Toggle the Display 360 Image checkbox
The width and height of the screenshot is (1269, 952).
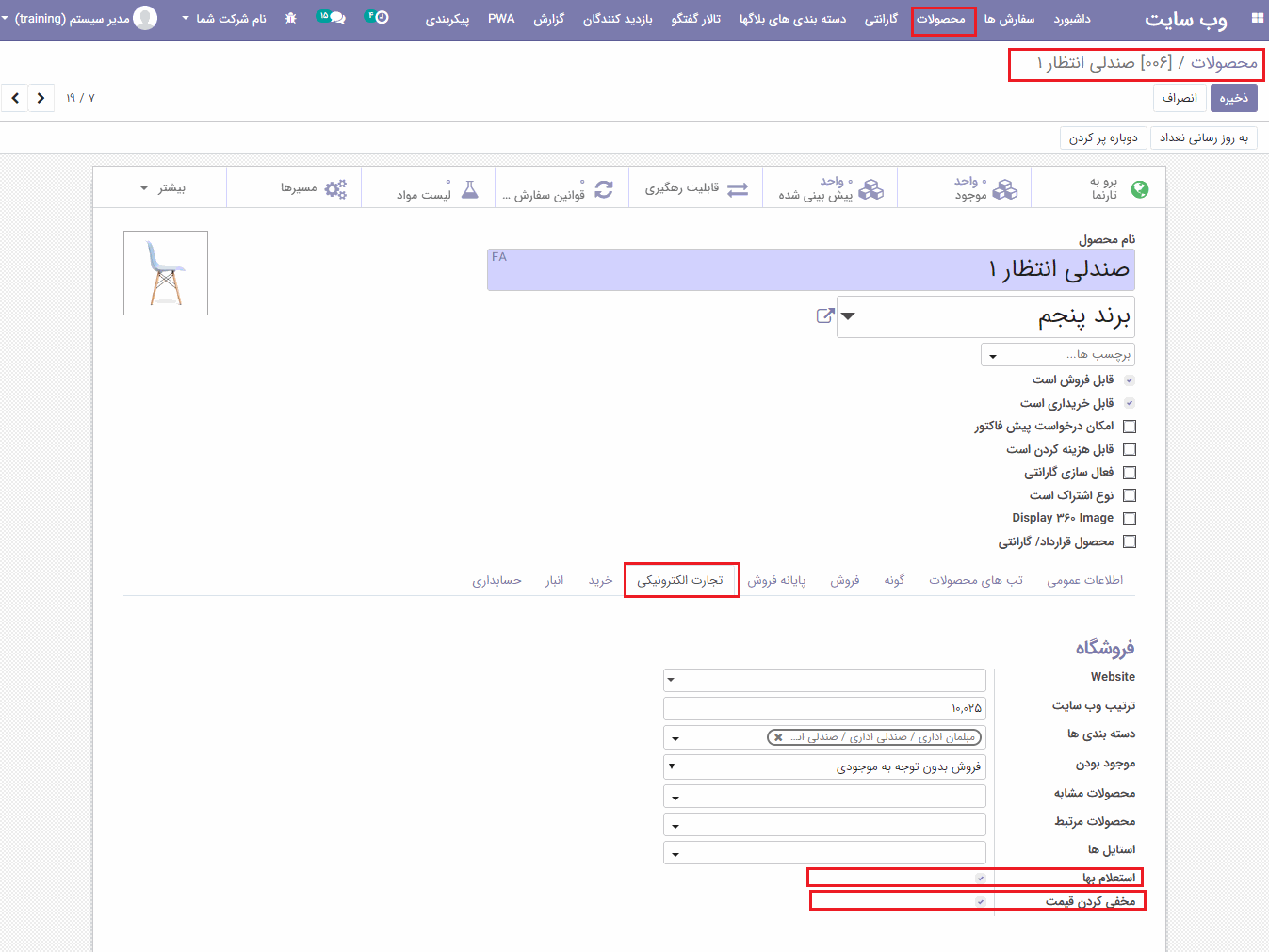1130,519
